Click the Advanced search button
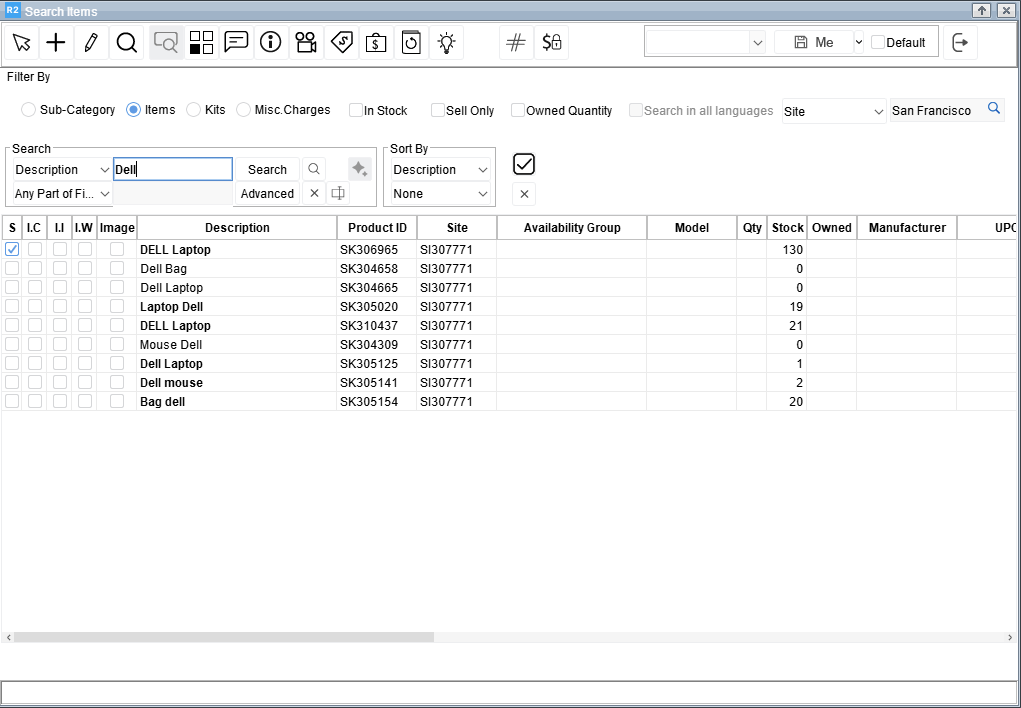The image size is (1021, 708). 267,194
